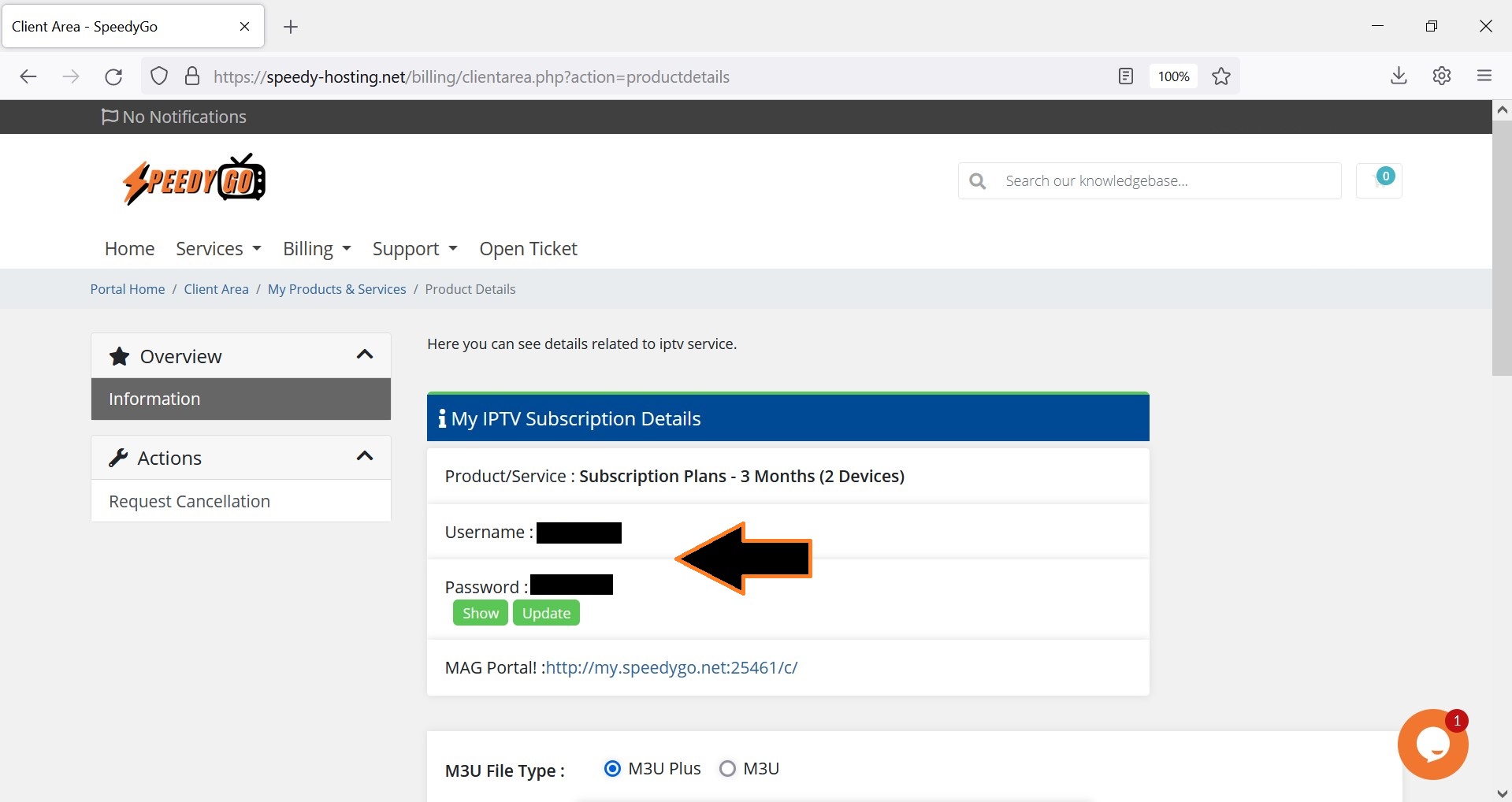Click the Overview star icon

pyautogui.click(x=119, y=356)
